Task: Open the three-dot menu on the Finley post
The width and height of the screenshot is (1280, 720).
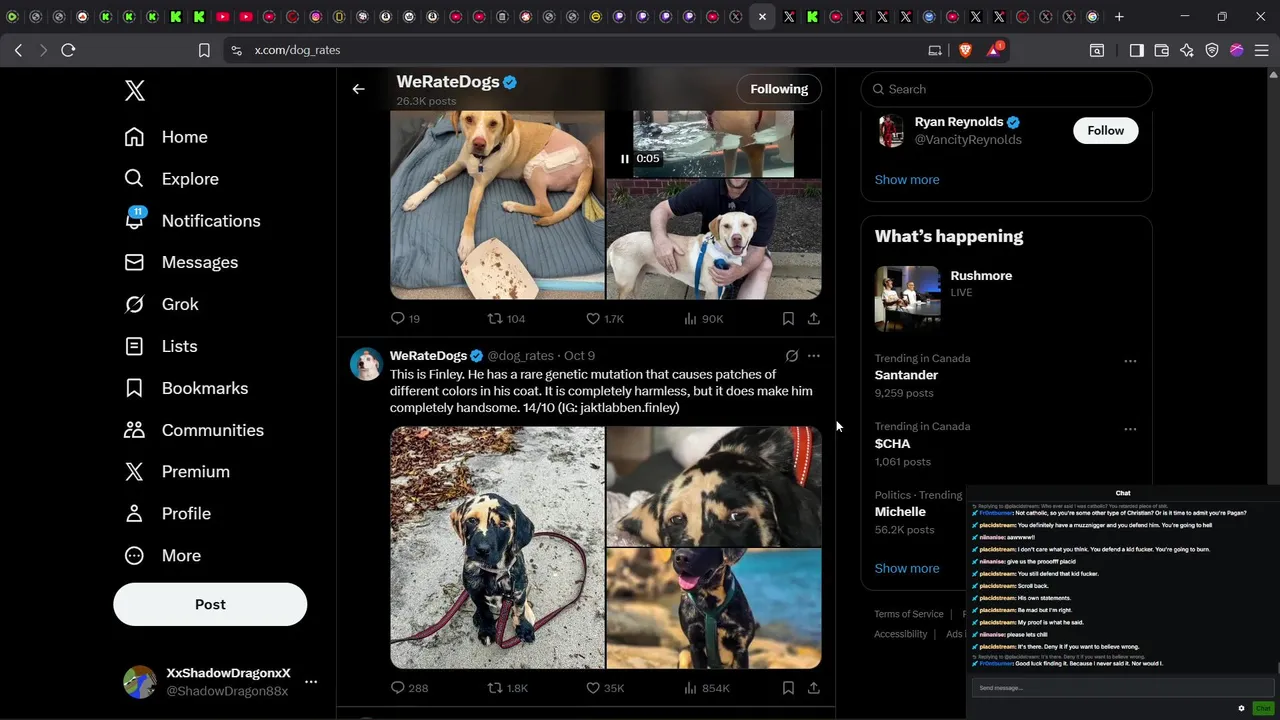Action: pos(814,356)
